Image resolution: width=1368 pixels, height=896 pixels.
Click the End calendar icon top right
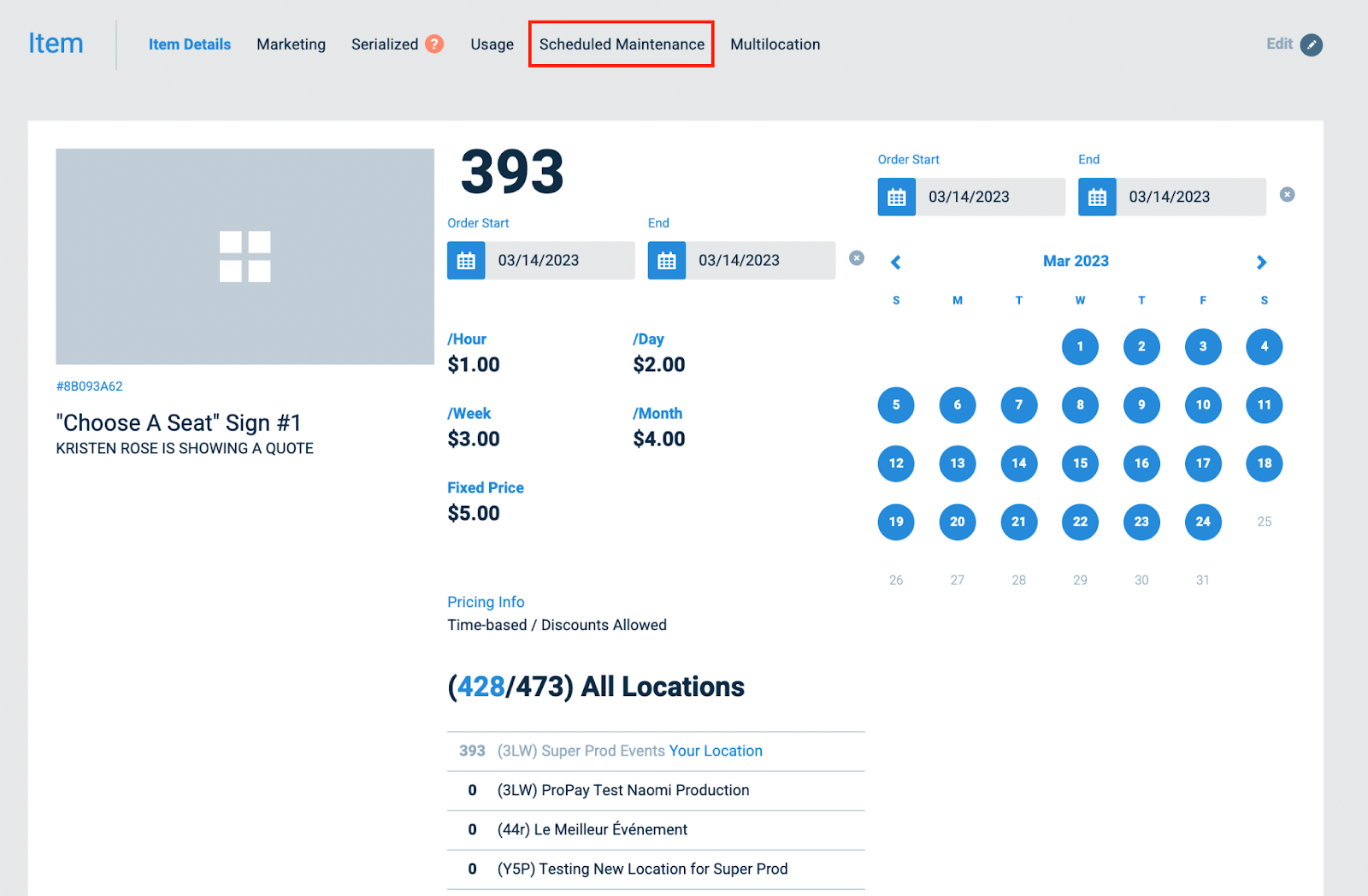(x=1096, y=197)
